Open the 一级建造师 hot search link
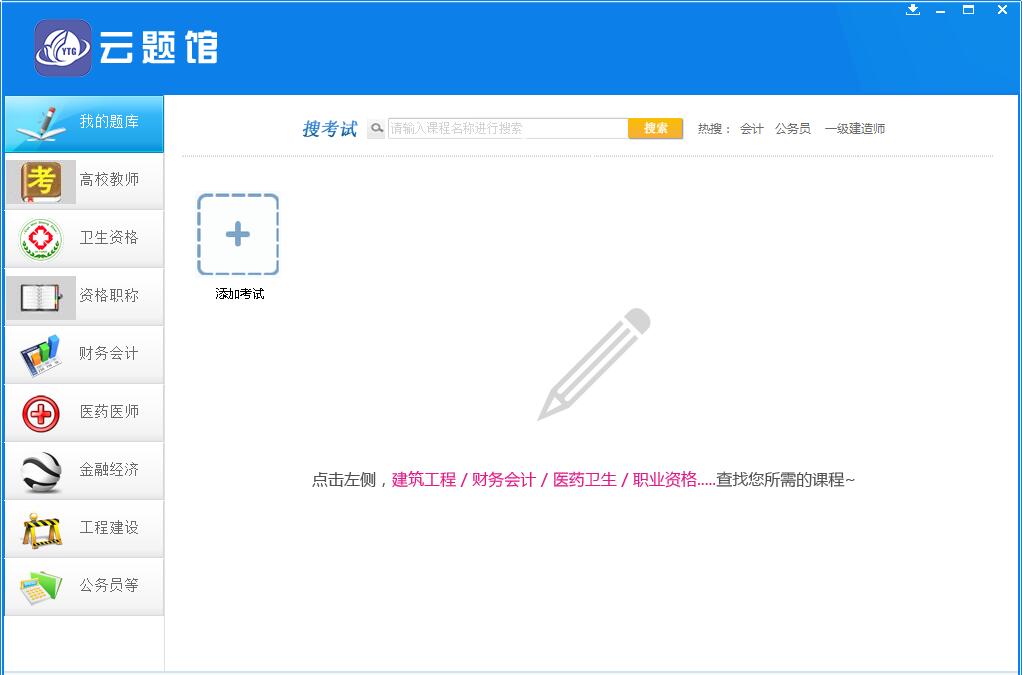Screen dimensions: 1022x675 (855, 128)
